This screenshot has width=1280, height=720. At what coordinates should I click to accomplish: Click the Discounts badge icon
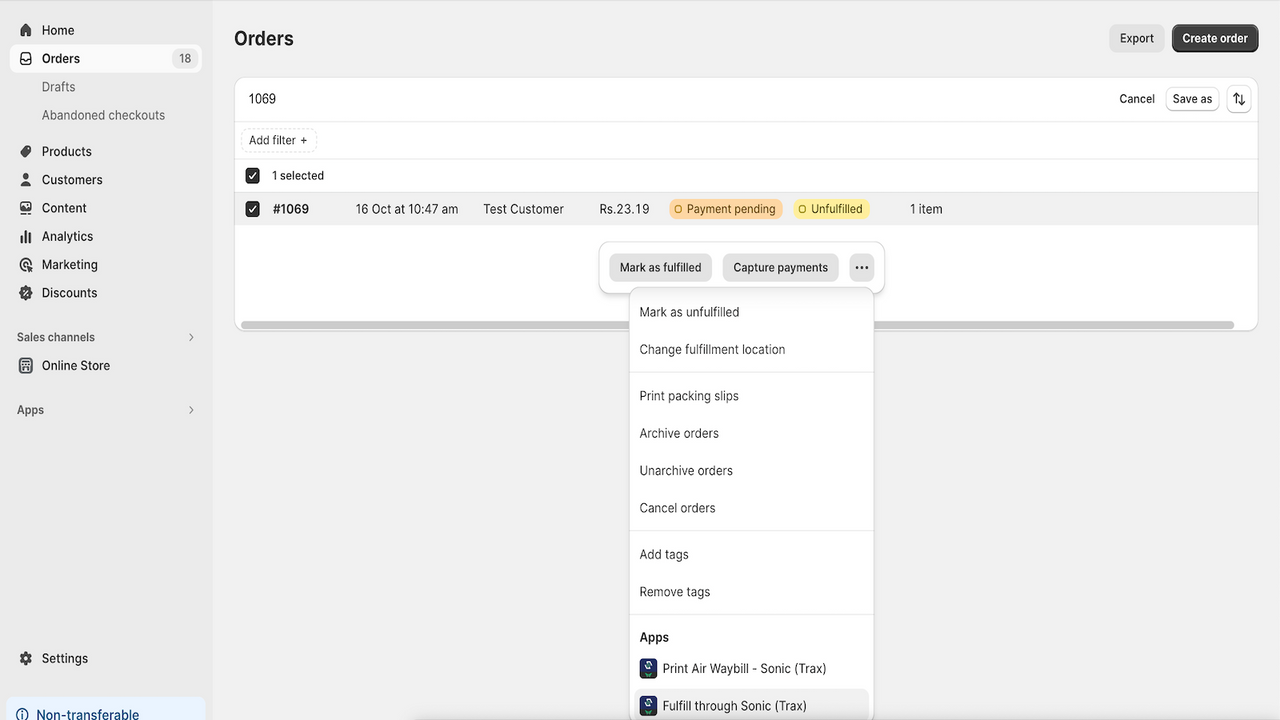tap(26, 293)
